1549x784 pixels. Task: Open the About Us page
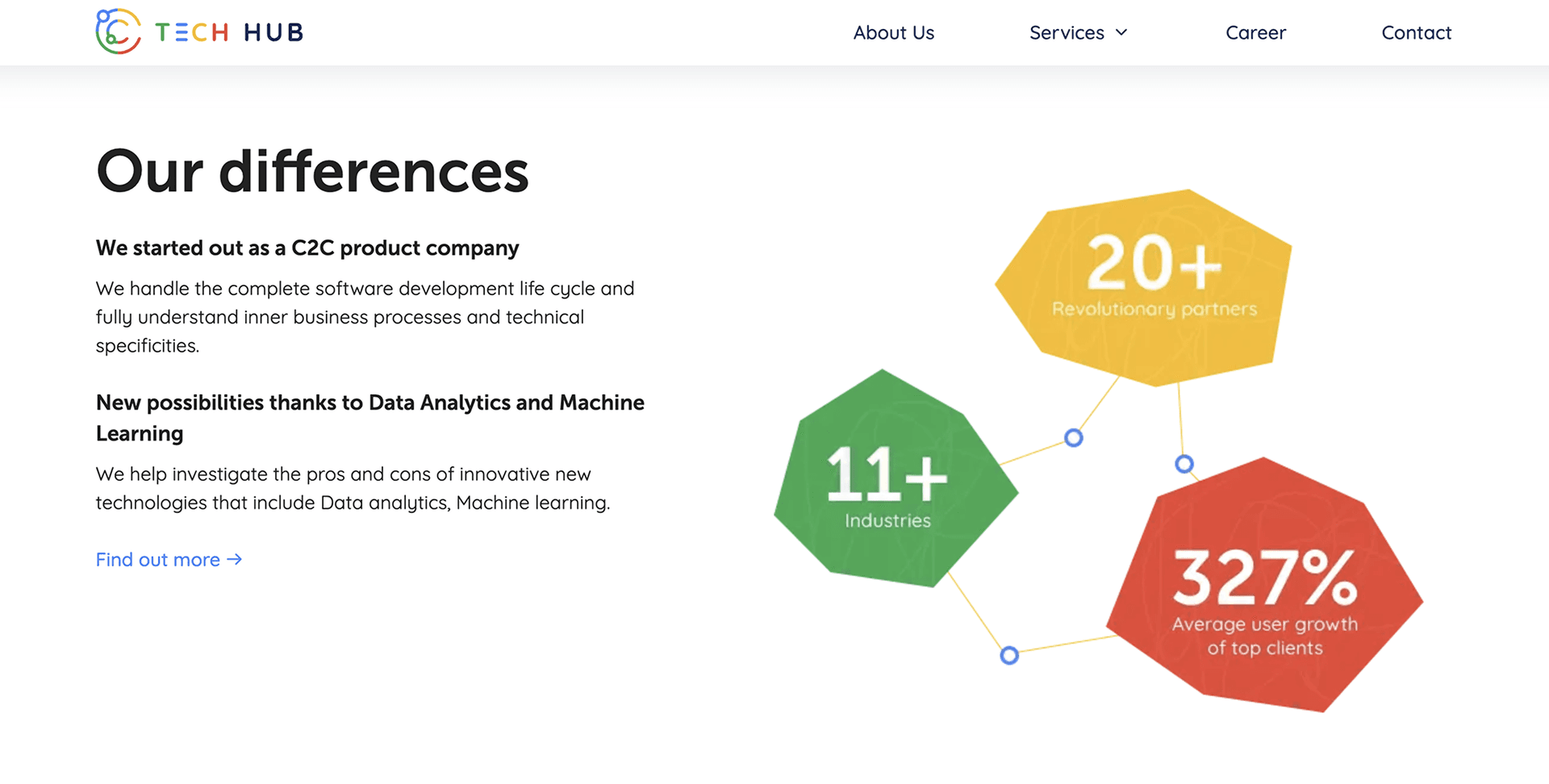(893, 33)
